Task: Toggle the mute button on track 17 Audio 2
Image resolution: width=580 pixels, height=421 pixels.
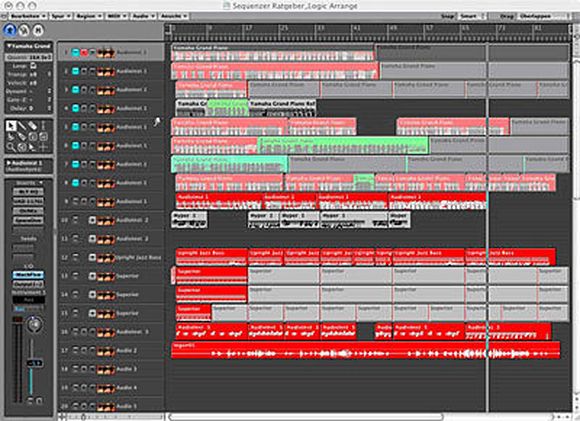Action: [x=75, y=350]
